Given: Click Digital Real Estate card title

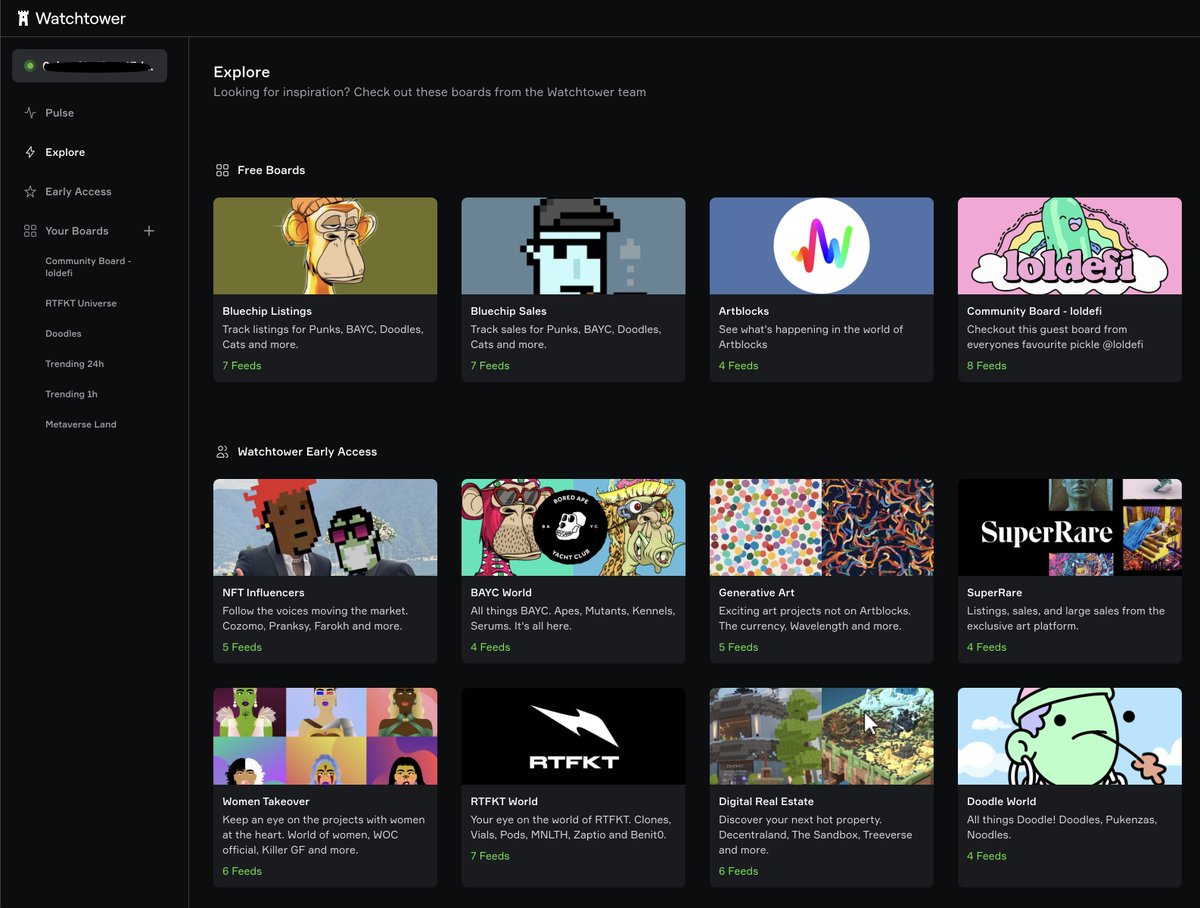Looking at the screenshot, I should [x=766, y=801].
